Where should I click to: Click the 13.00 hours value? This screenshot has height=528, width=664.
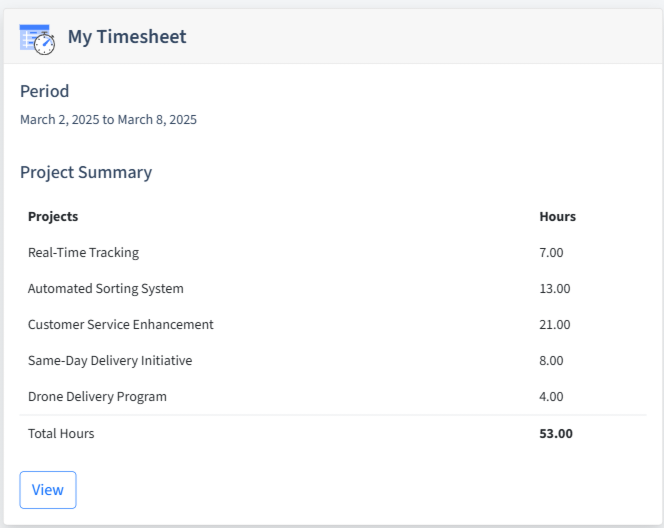554,288
